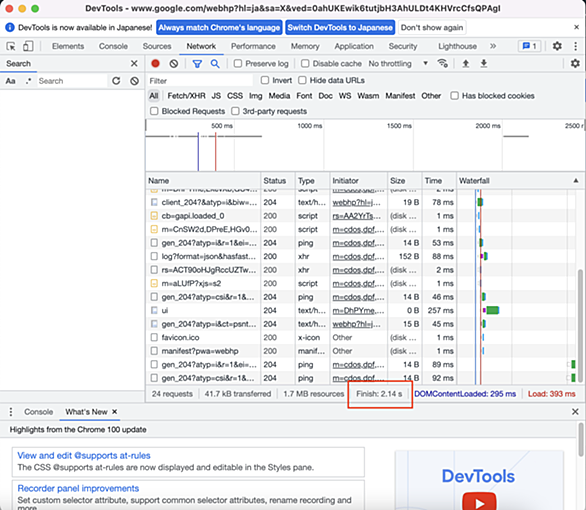Enable Preserve log checkbox
Screen dimensions: 586x510
point(238,64)
